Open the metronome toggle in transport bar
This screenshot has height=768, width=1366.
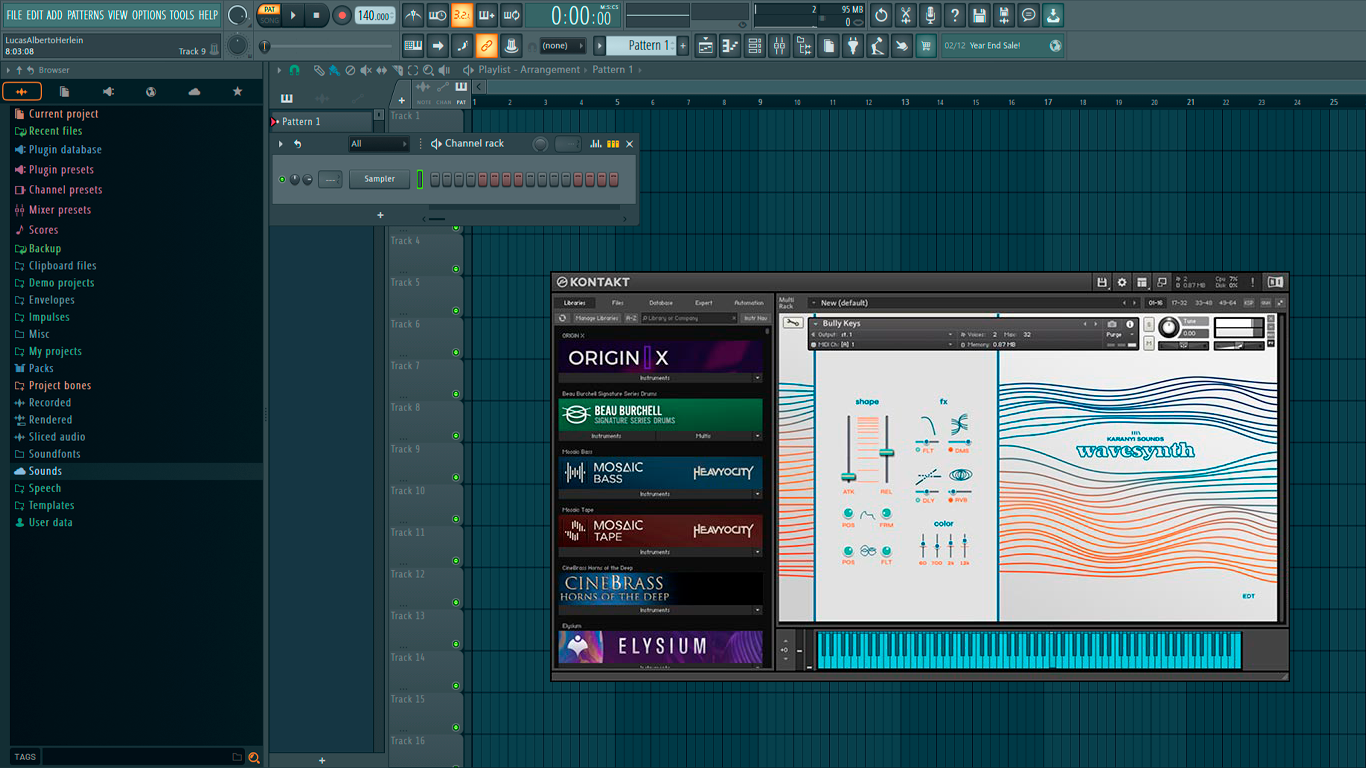point(412,15)
